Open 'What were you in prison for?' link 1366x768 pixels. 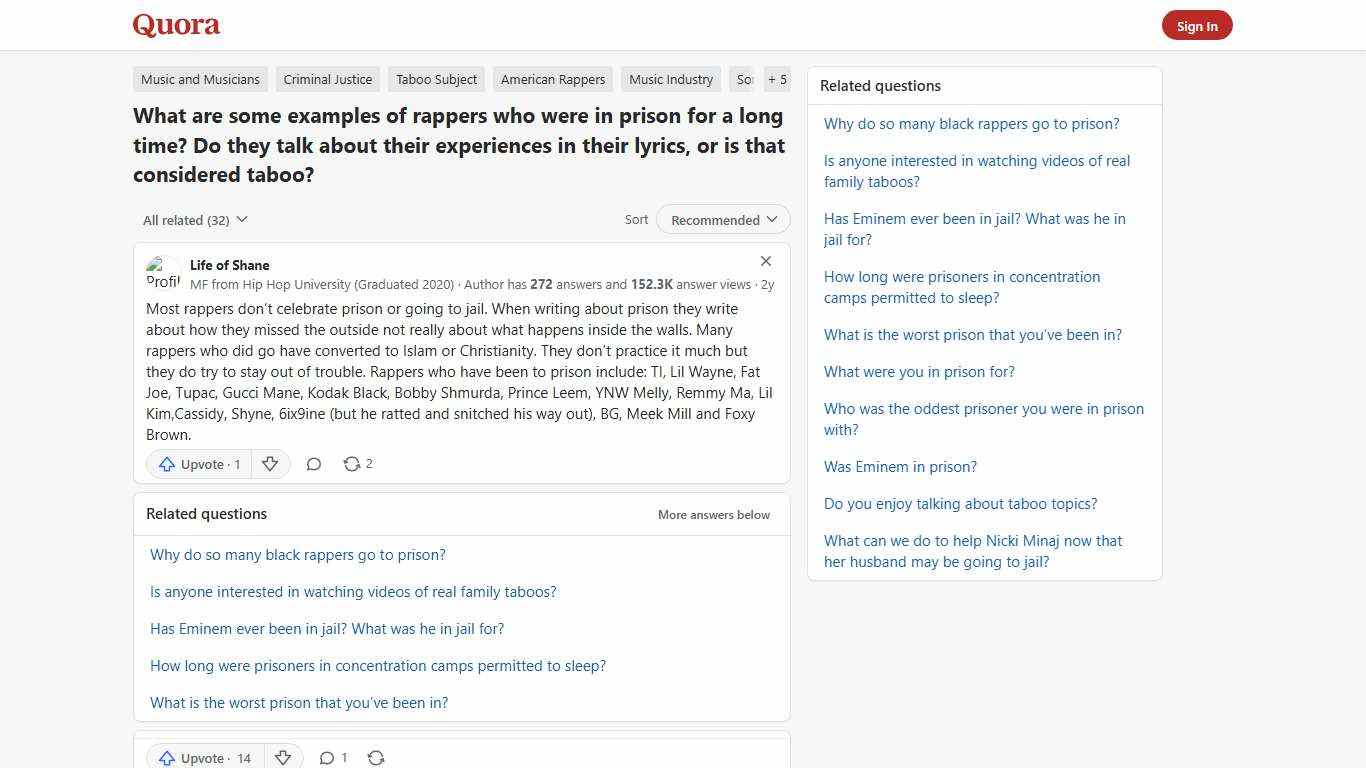pos(919,372)
